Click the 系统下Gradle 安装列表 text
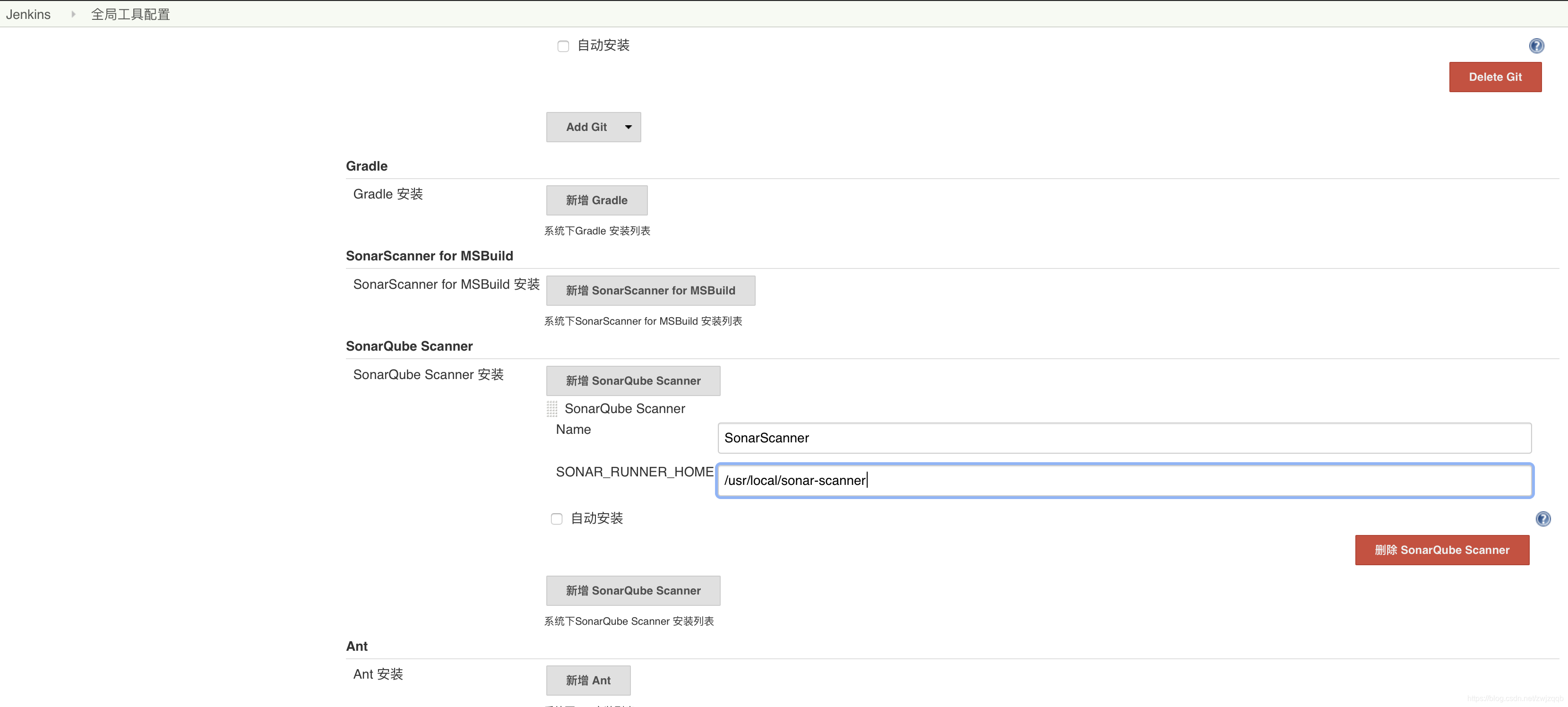This screenshot has width=1568, height=707. coord(596,231)
